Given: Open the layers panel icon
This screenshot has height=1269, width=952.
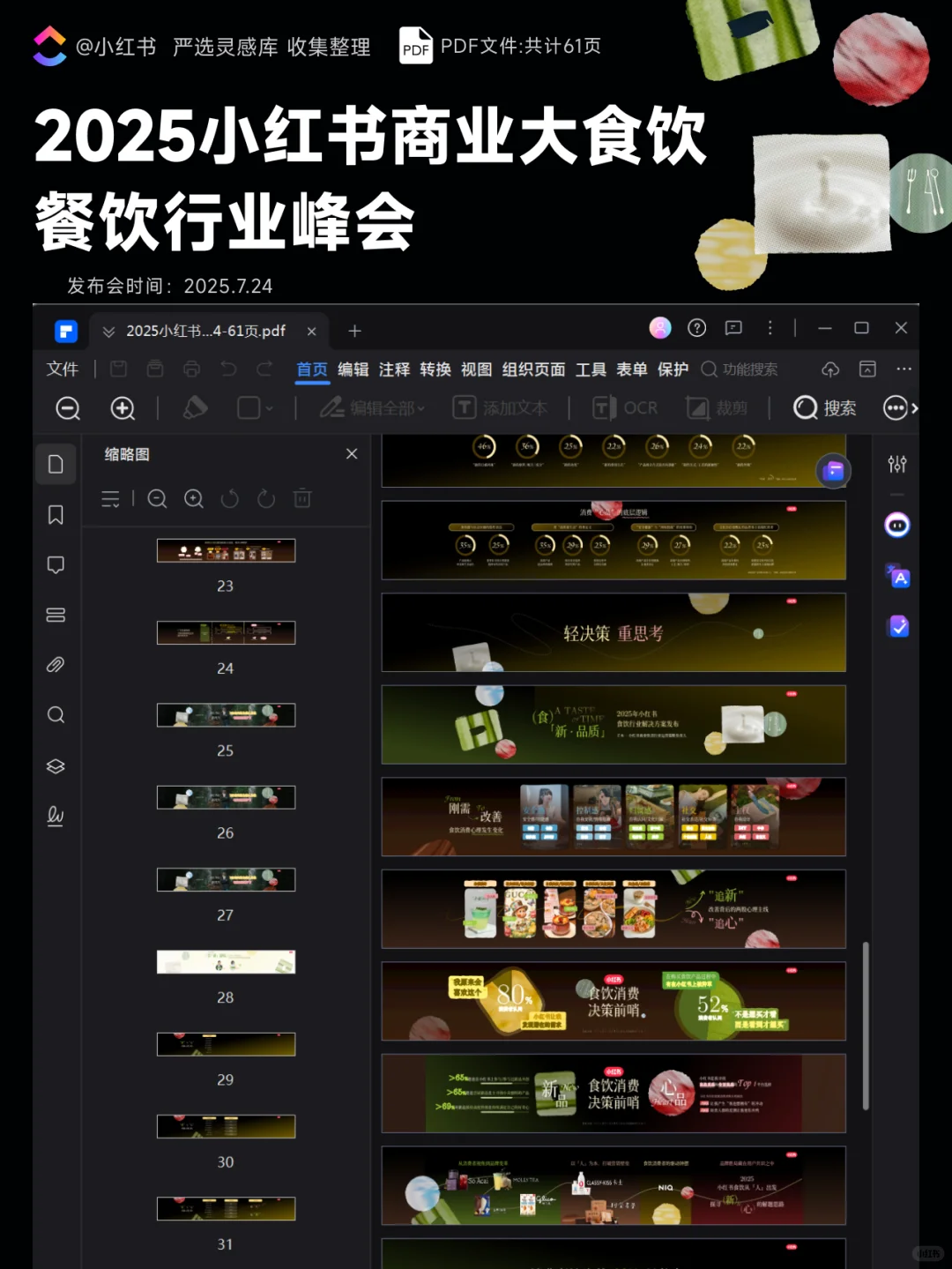Looking at the screenshot, I should pyautogui.click(x=56, y=765).
